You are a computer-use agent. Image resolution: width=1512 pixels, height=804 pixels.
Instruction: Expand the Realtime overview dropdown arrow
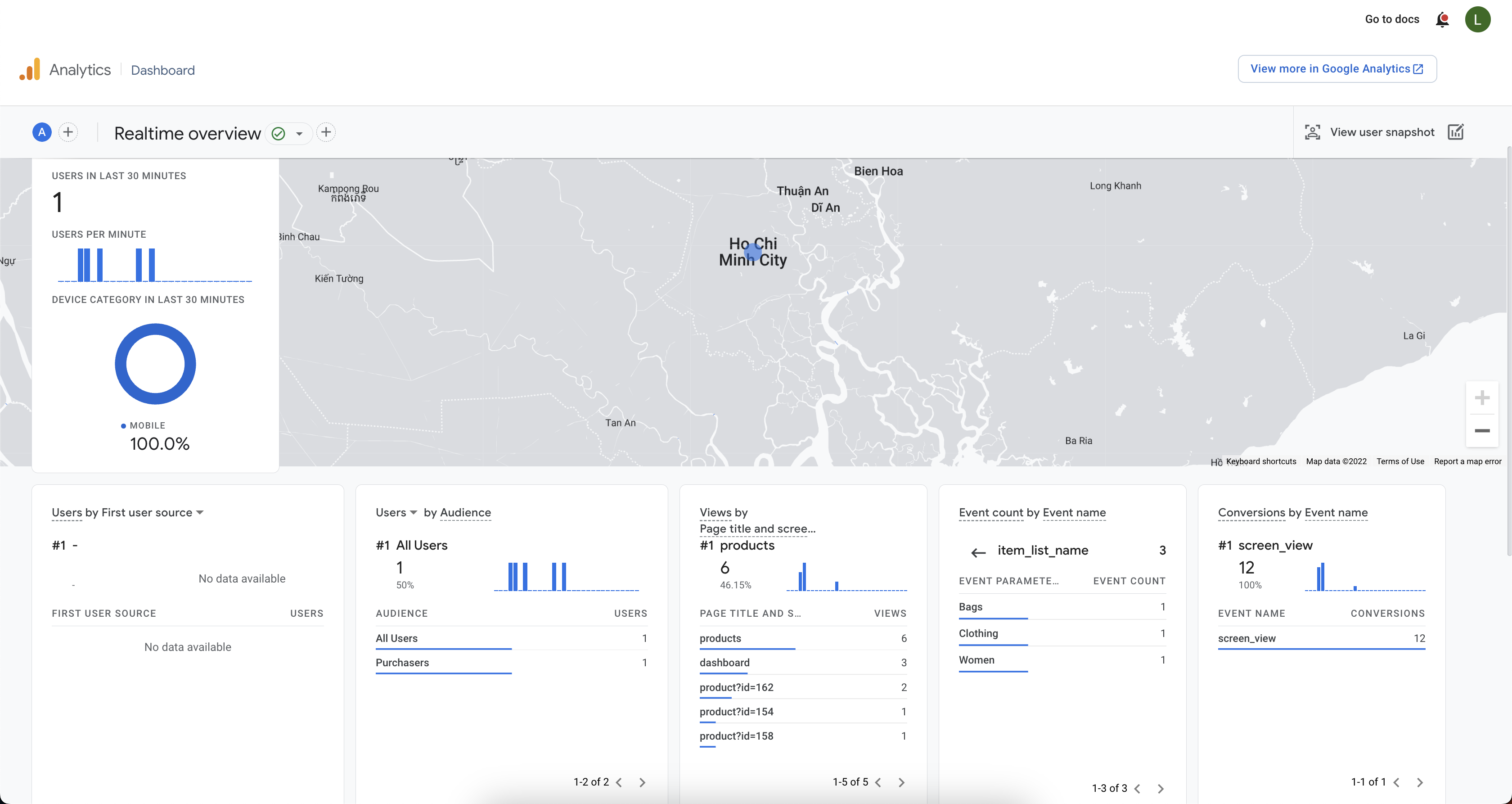pyautogui.click(x=299, y=134)
